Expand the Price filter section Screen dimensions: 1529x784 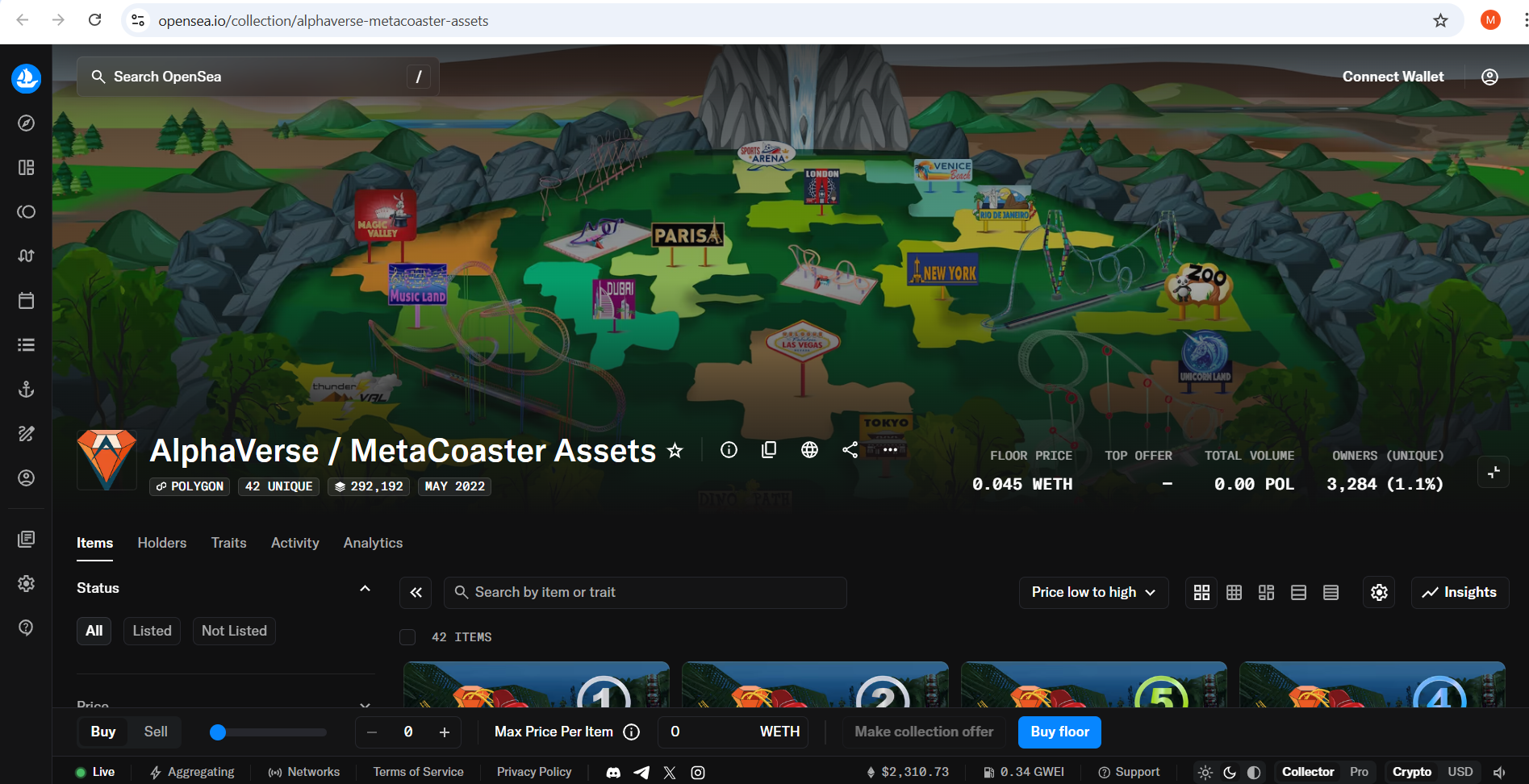coord(365,706)
